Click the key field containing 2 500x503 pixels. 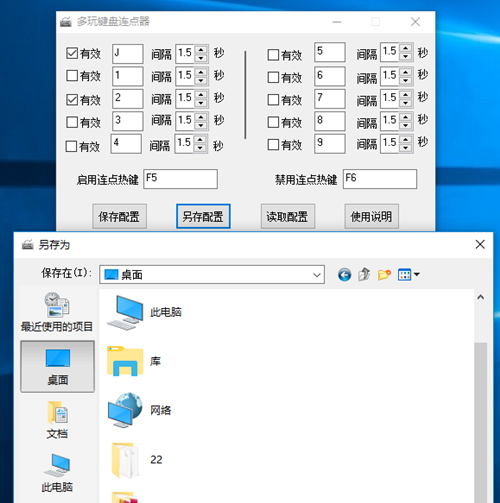[128, 99]
